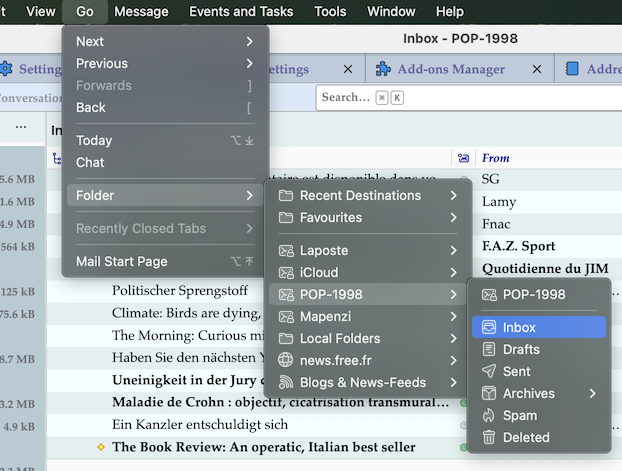Click the Deleted trash icon
The image size is (622, 471).
489,438
